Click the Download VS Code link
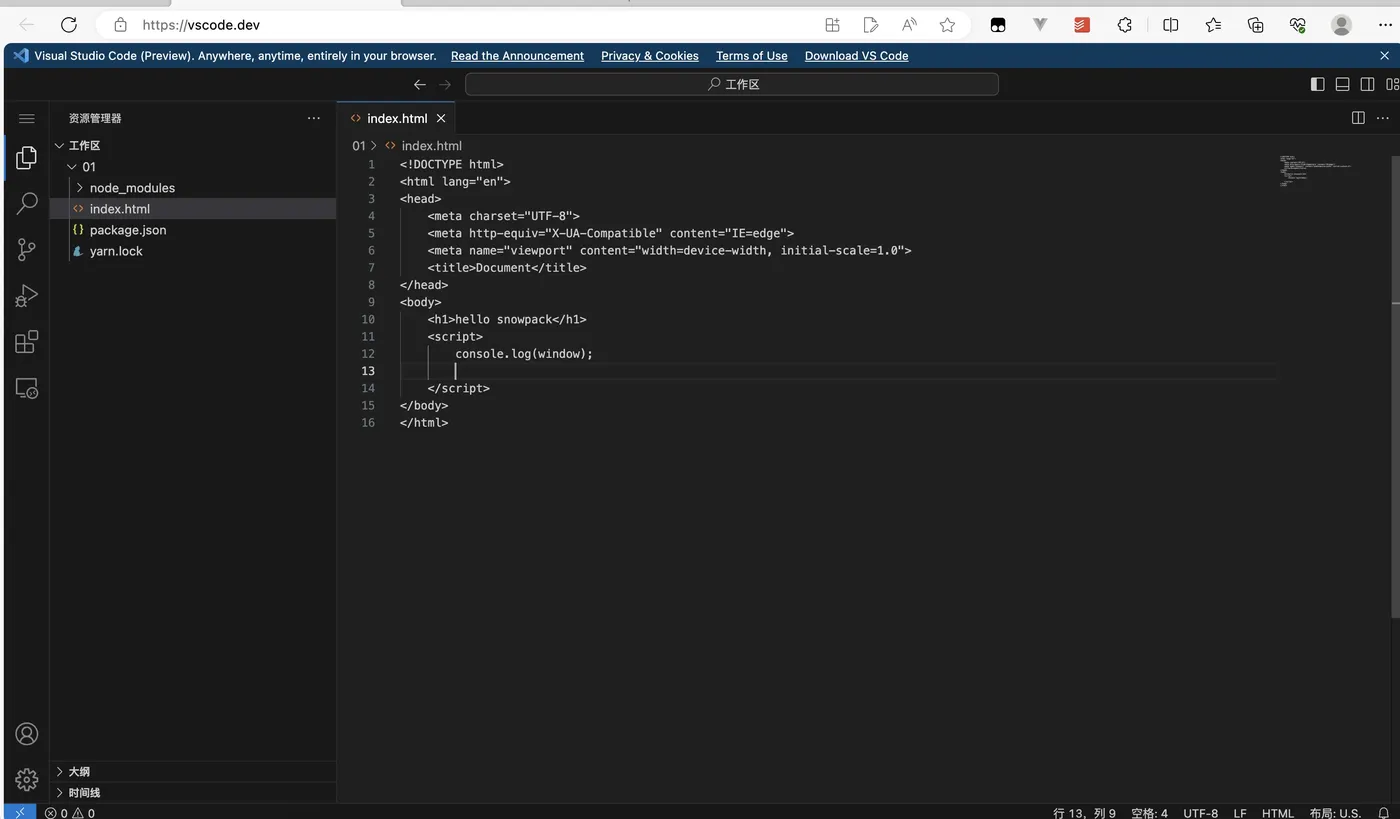 click(x=856, y=56)
